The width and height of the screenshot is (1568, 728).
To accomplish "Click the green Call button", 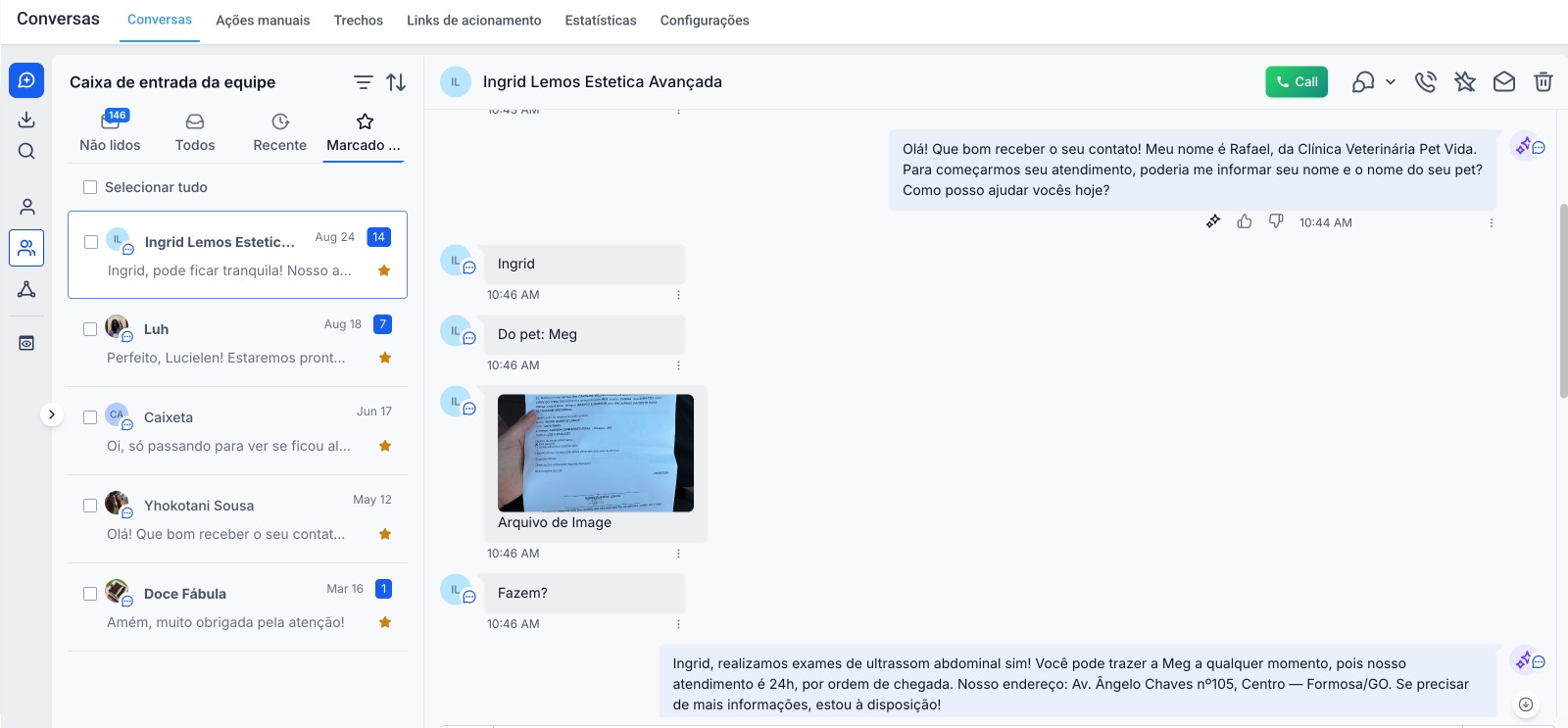I will pyautogui.click(x=1297, y=82).
